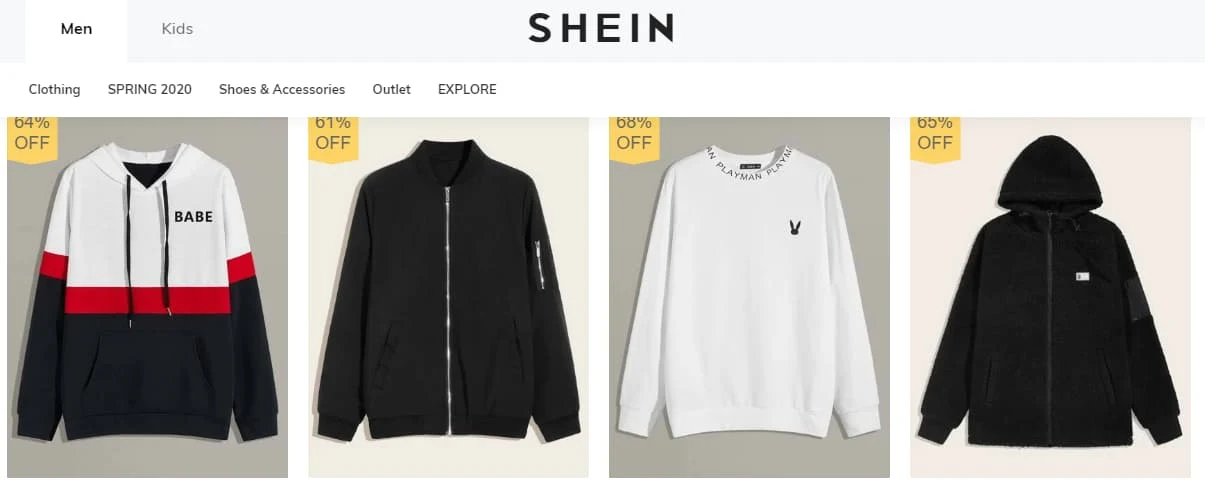Open the Clothing menu
Screen dimensions: 1205x490
click(x=54, y=89)
